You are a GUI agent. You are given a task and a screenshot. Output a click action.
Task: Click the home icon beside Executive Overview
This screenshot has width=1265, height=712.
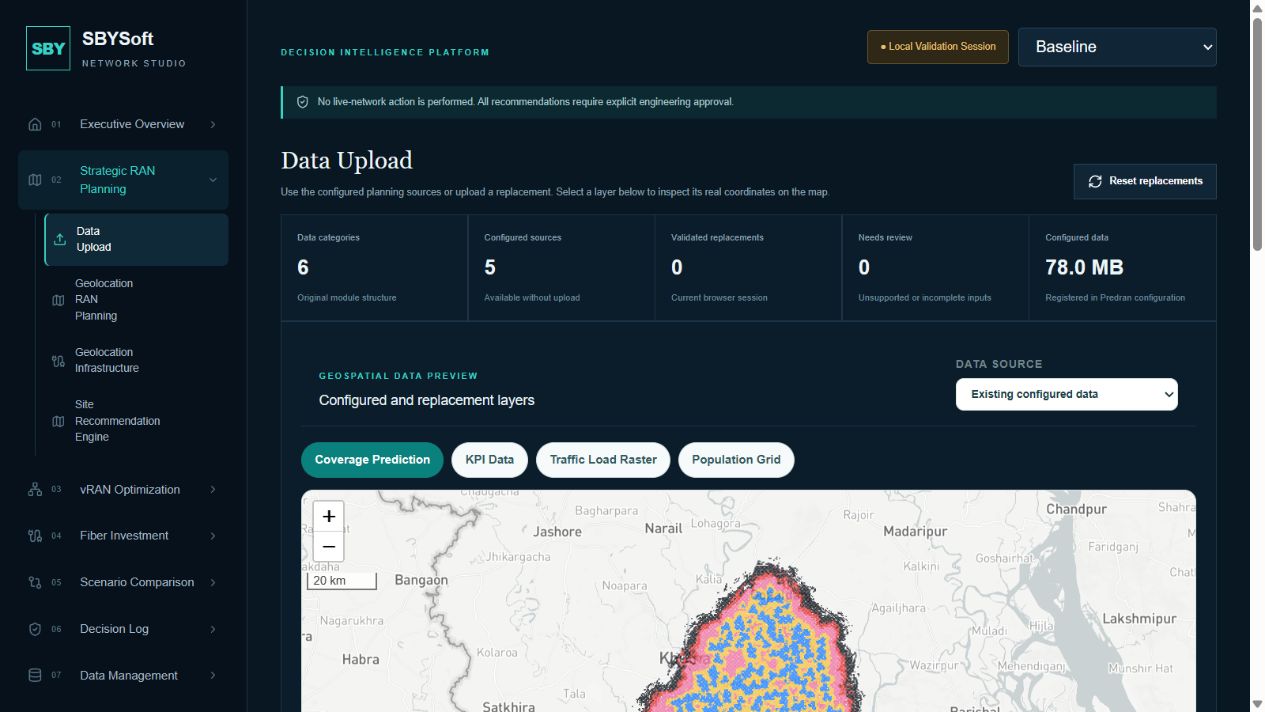coord(35,125)
